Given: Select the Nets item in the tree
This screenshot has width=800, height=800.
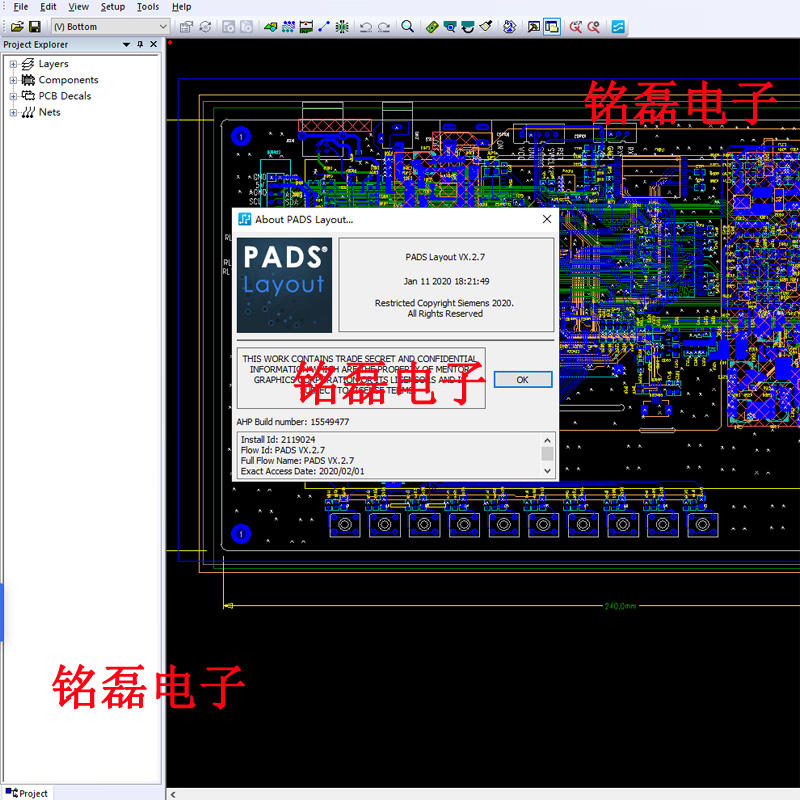Looking at the screenshot, I should coord(49,112).
